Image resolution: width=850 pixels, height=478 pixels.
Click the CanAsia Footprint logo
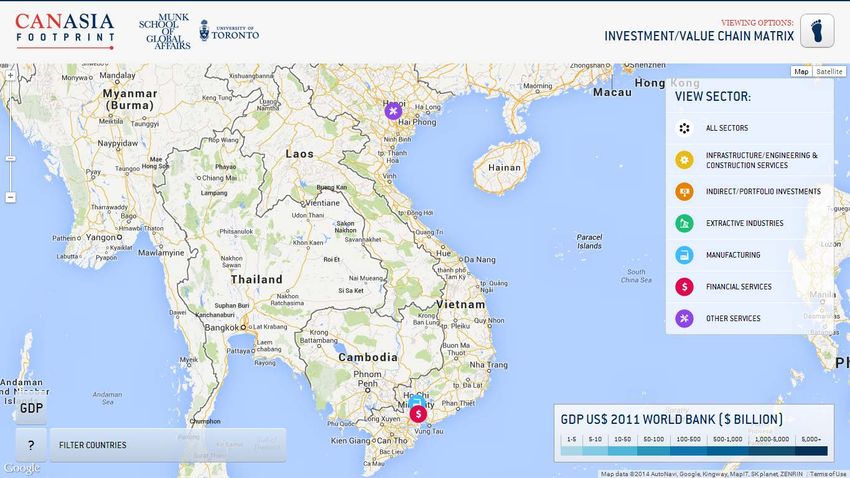(65, 30)
